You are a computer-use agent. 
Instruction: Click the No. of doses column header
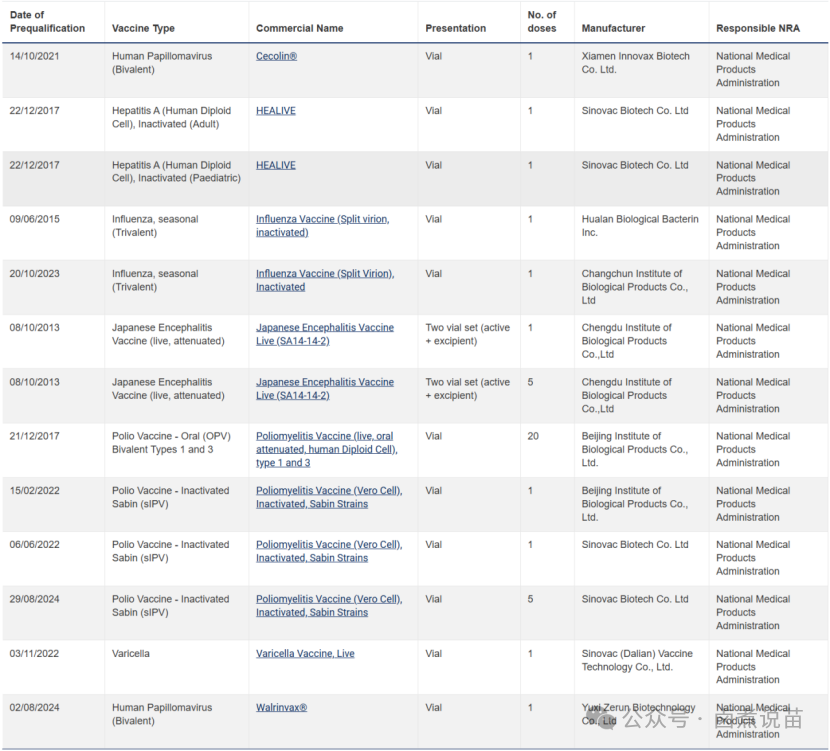[542, 22]
